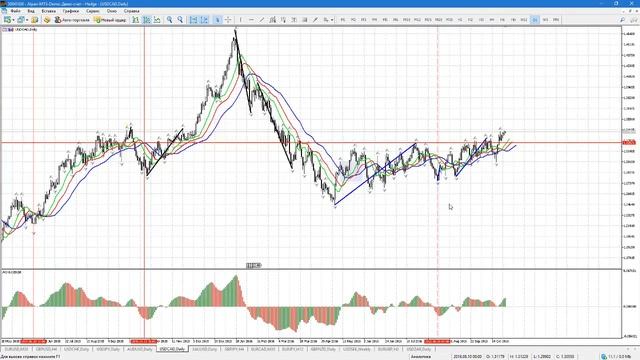Select the highlighted D1 timeframe
The height and width of the screenshot is (360, 640).
pos(535,20)
